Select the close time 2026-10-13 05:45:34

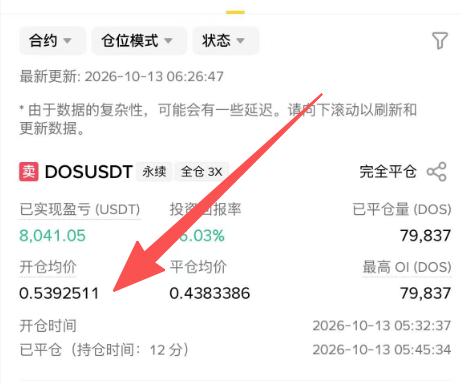382,350
